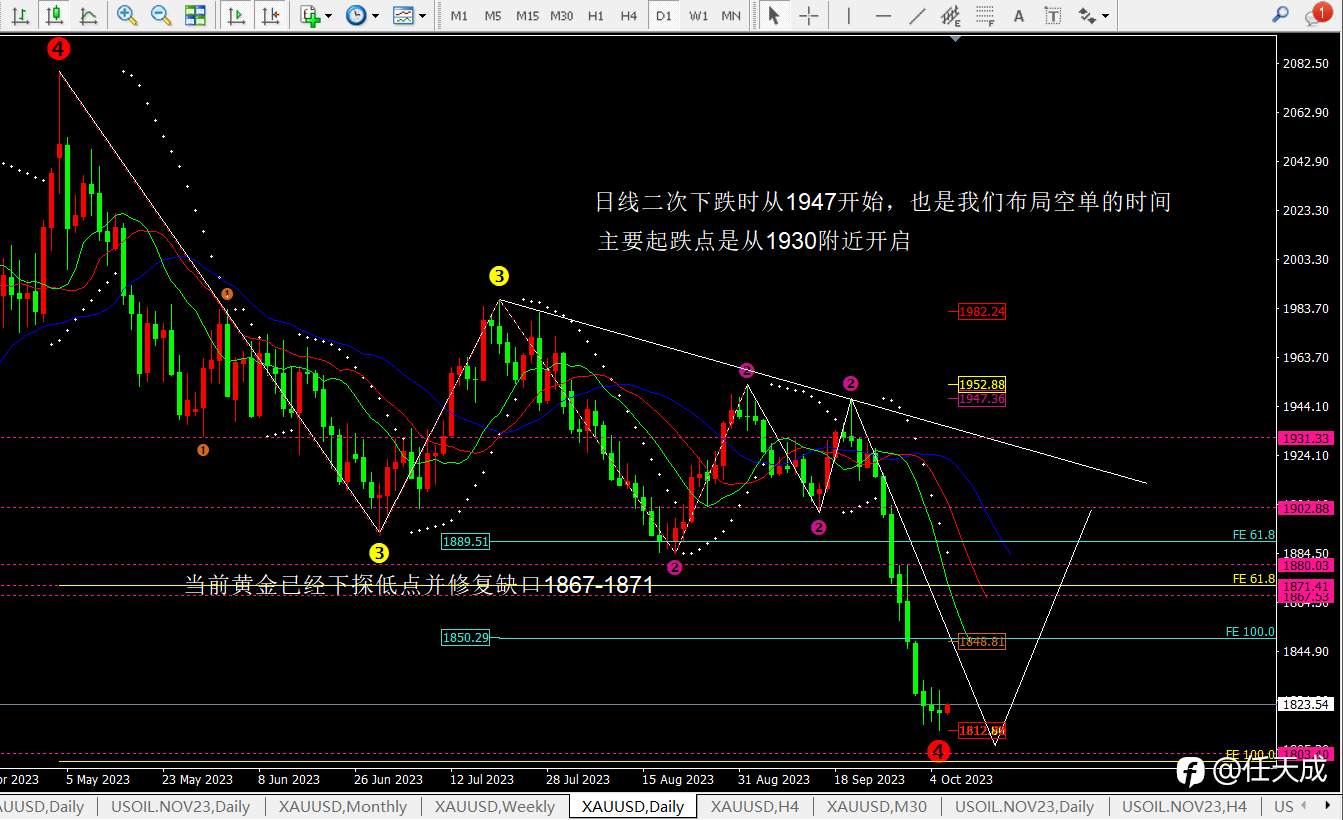The width and height of the screenshot is (1343, 820).
Task: Open chat notifications with red badge
Action: 1317,14
